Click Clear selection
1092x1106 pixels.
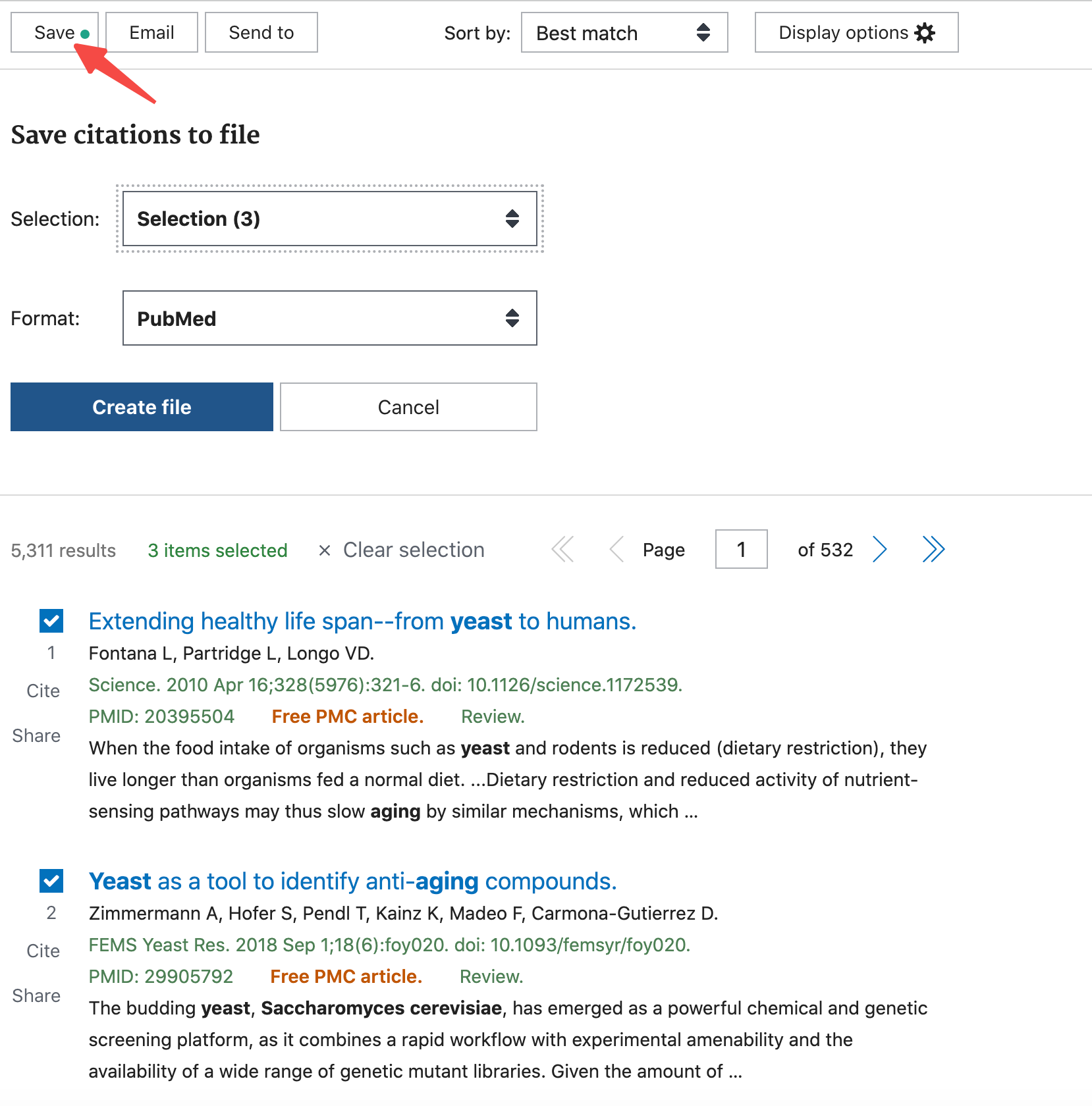(402, 550)
